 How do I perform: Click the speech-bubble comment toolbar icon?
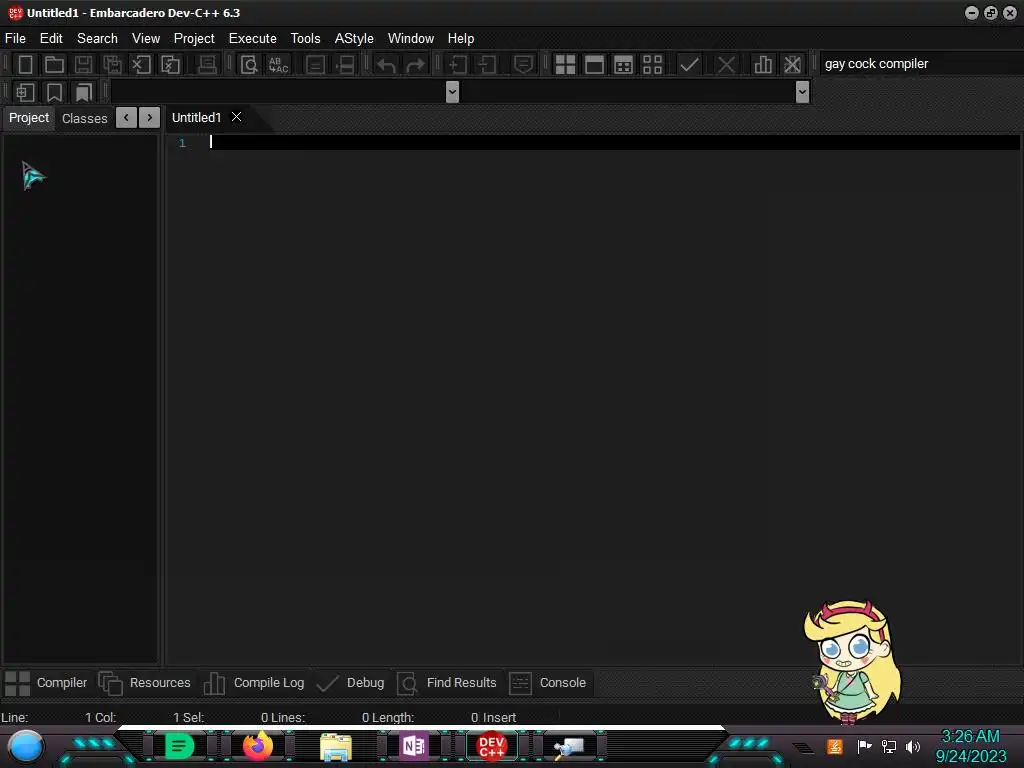523,65
